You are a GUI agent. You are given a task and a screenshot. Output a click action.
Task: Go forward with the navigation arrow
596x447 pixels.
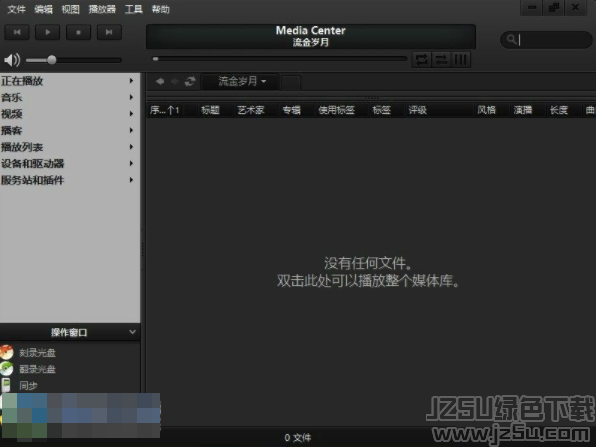tap(175, 81)
